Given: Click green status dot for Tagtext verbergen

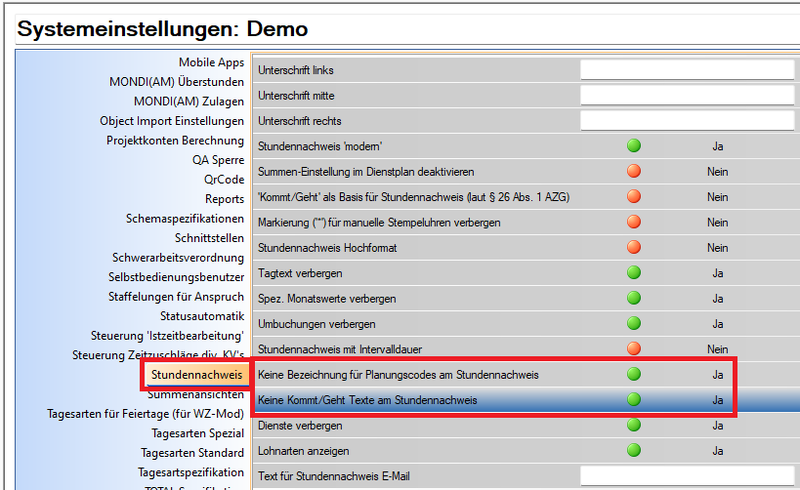Looking at the screenshot, I should pos(633,273).
